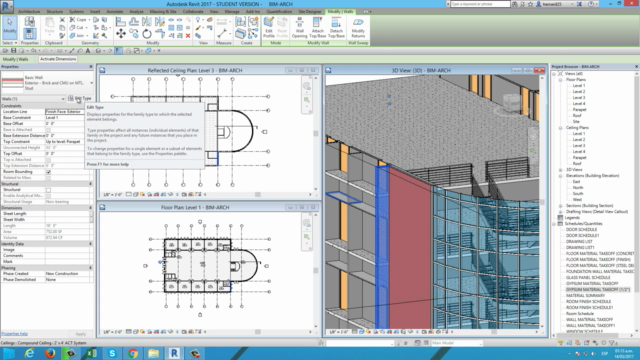Open the Annotate ribbon tab
640x360 pixels.
pos(115,12)
